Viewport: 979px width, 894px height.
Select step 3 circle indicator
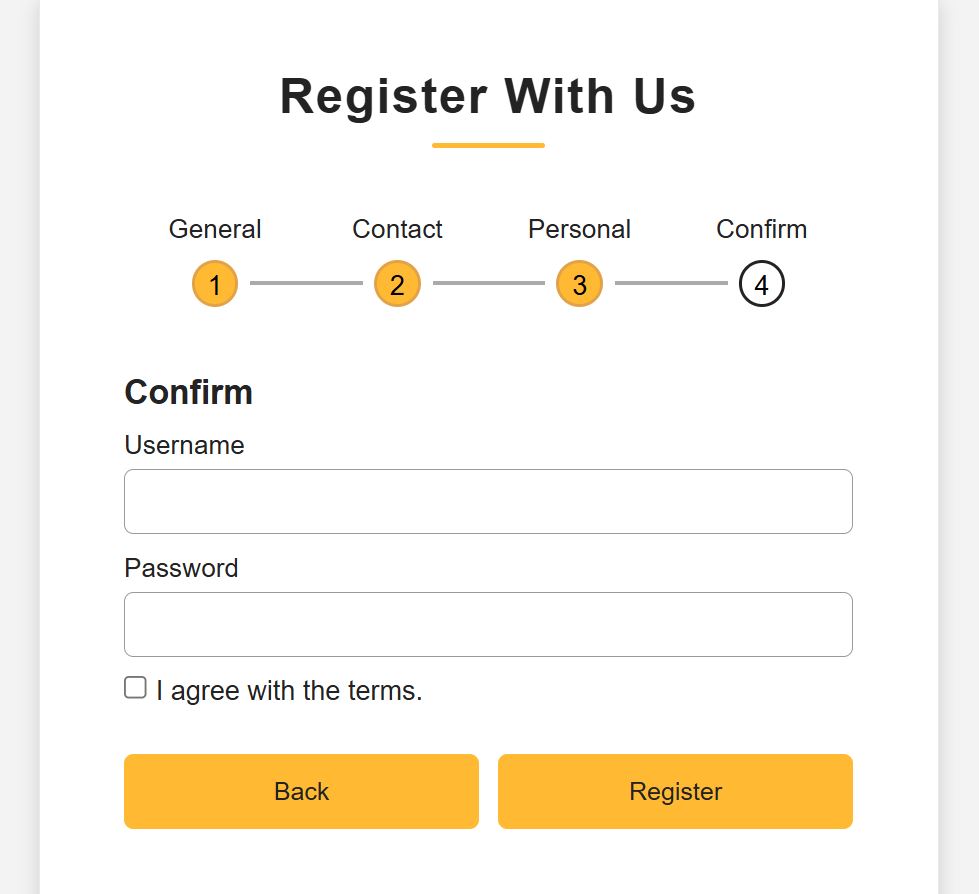tap(579, 284)
